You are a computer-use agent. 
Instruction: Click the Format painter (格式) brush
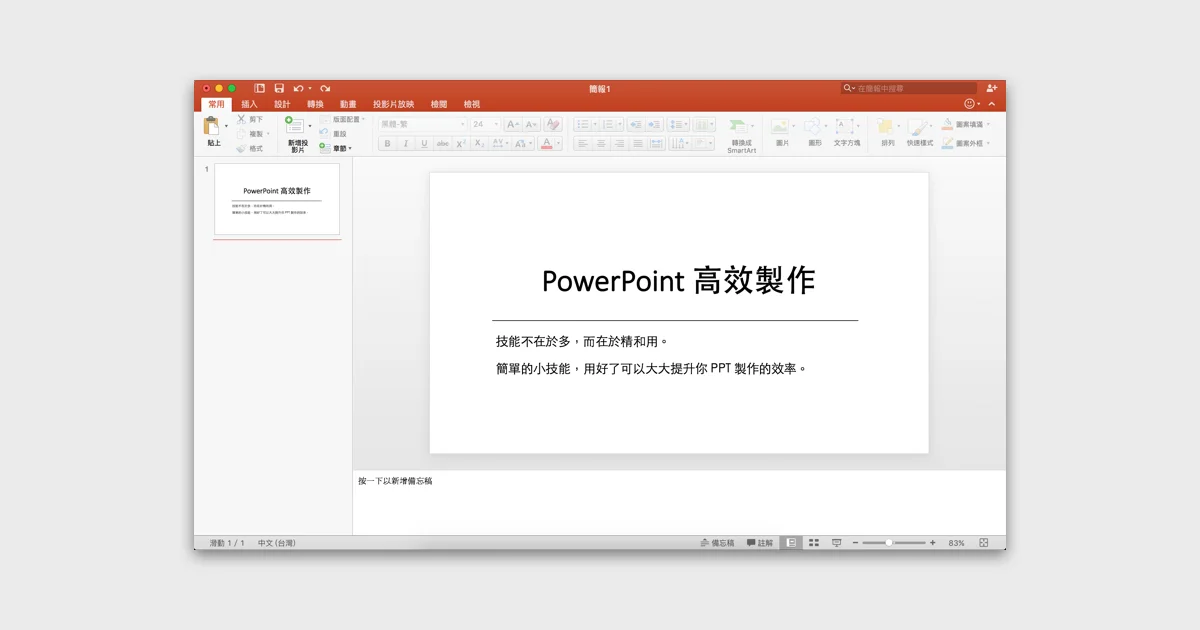pos(241,148)
